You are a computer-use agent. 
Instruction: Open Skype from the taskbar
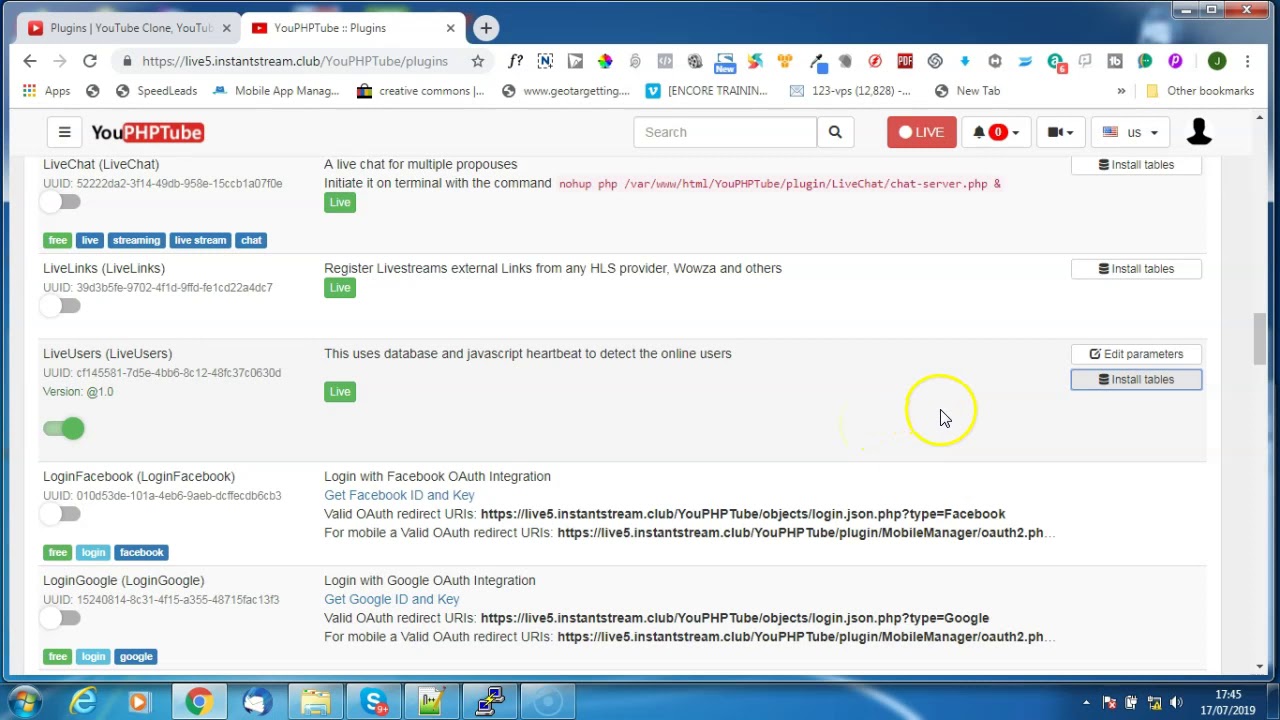click(374, 702)
